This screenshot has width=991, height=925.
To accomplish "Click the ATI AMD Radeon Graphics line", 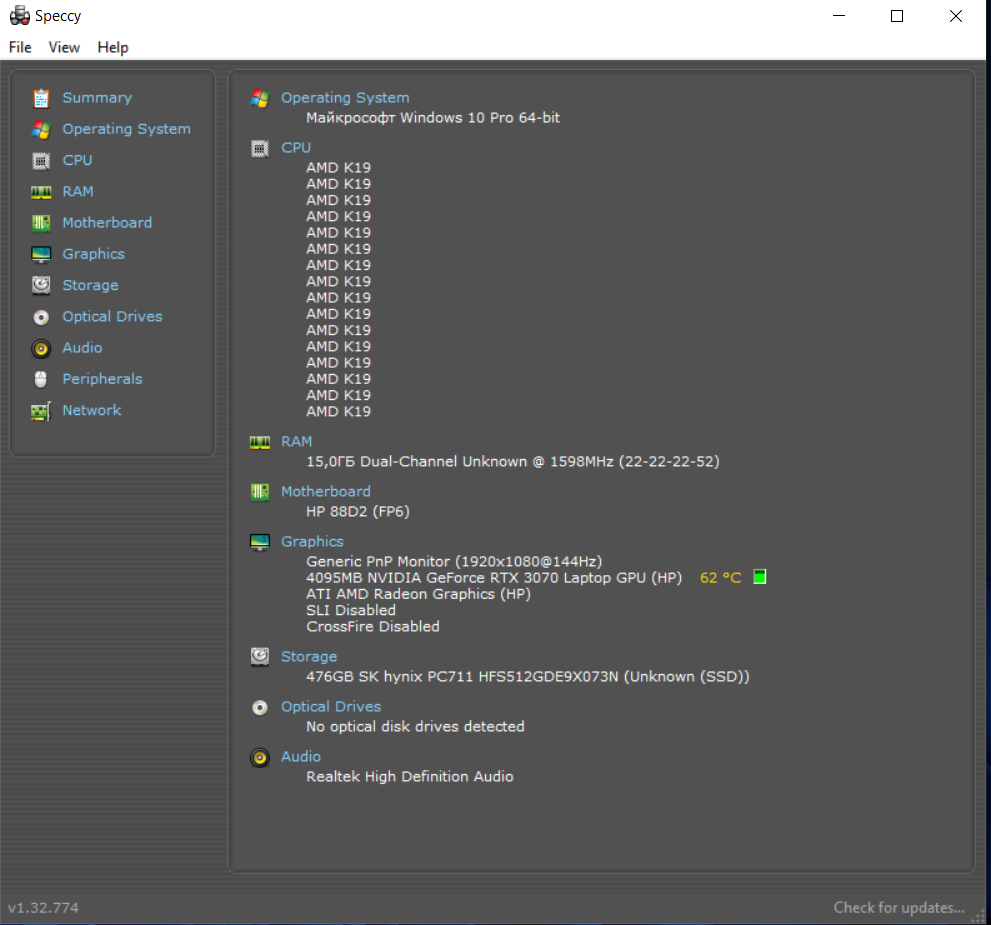I will point(418,595).
